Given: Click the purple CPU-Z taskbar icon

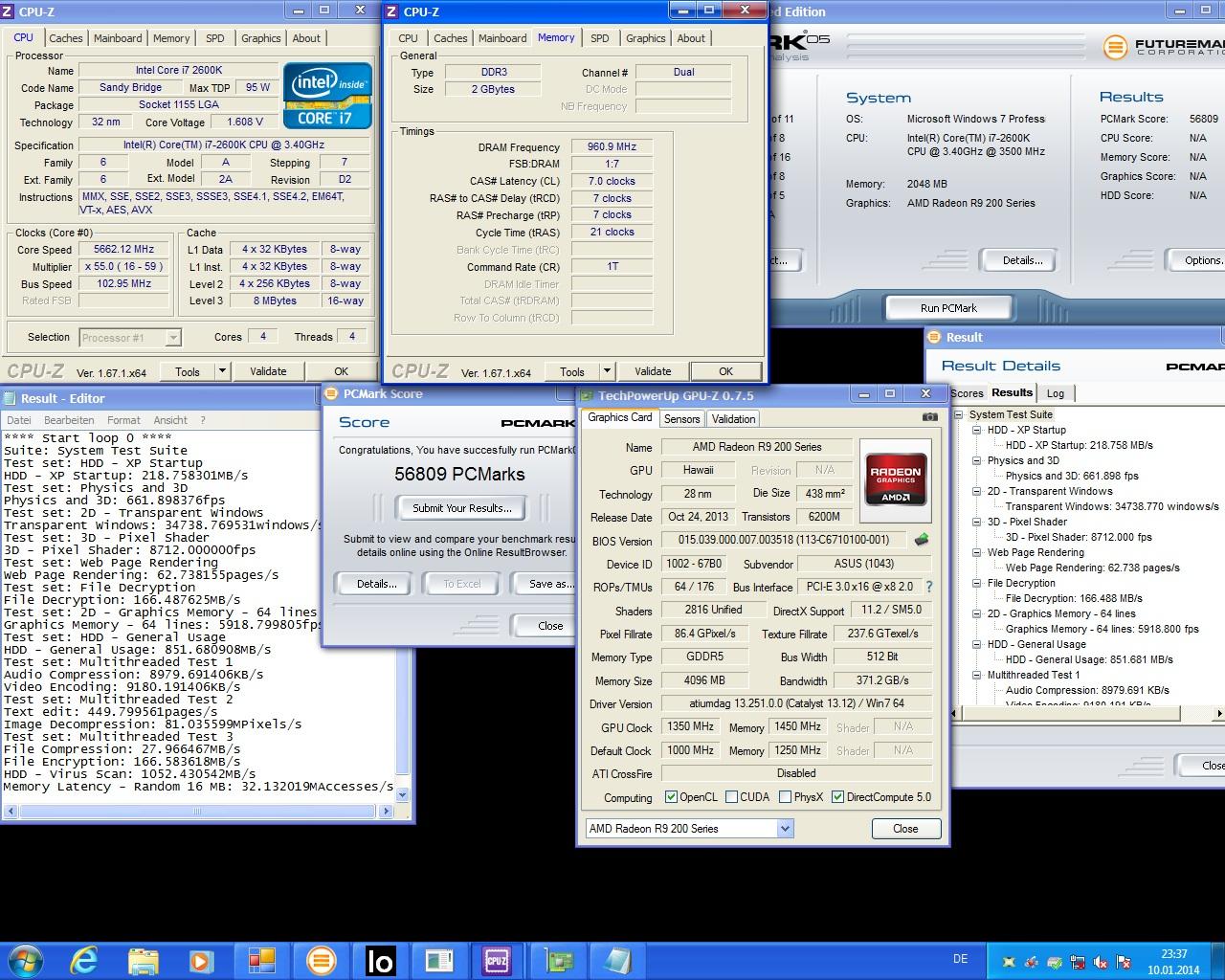Looking at the screenshot, I should click(x=496, y=960).
